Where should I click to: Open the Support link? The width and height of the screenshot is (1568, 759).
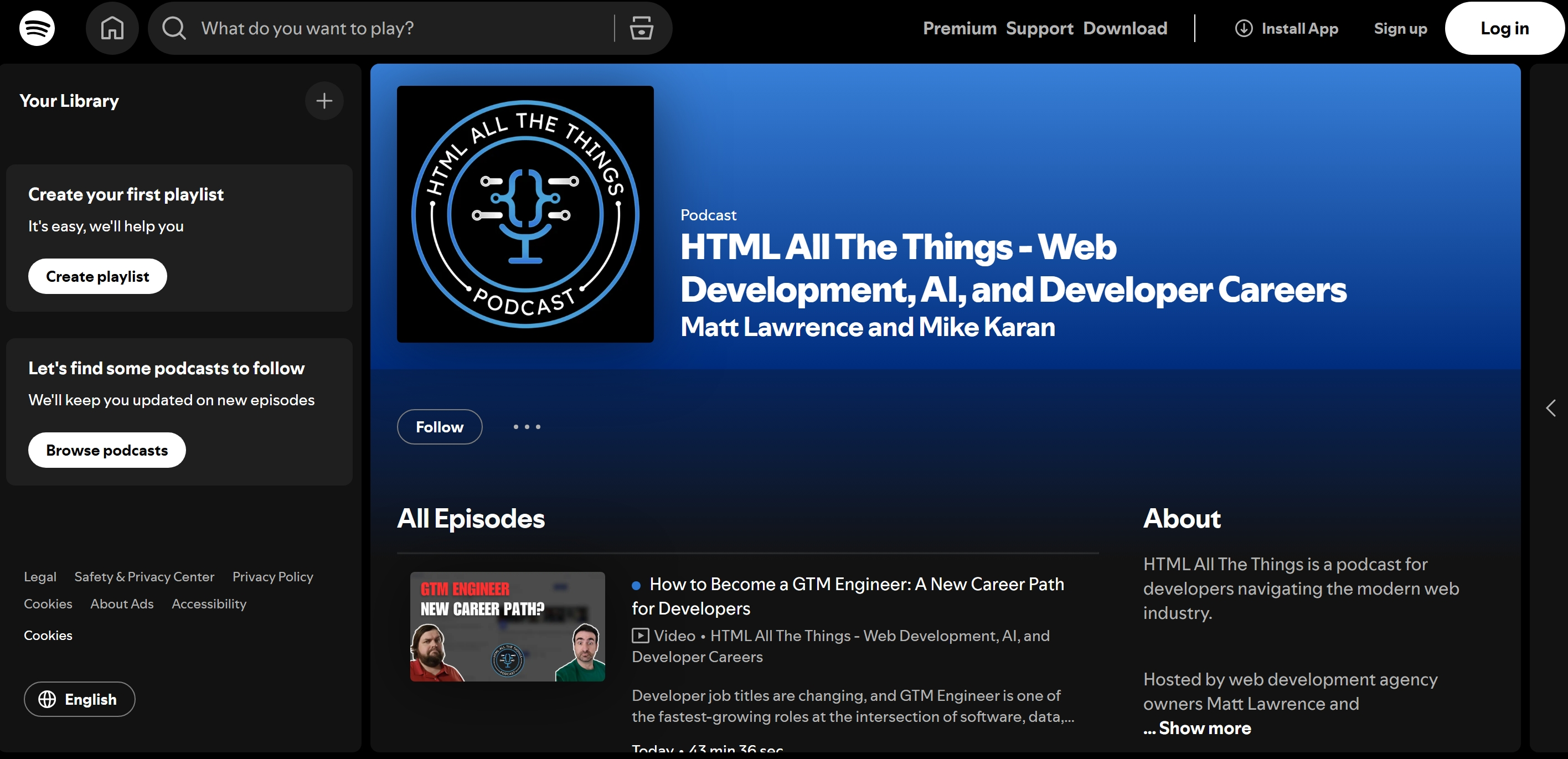(x=1040, y=28)
